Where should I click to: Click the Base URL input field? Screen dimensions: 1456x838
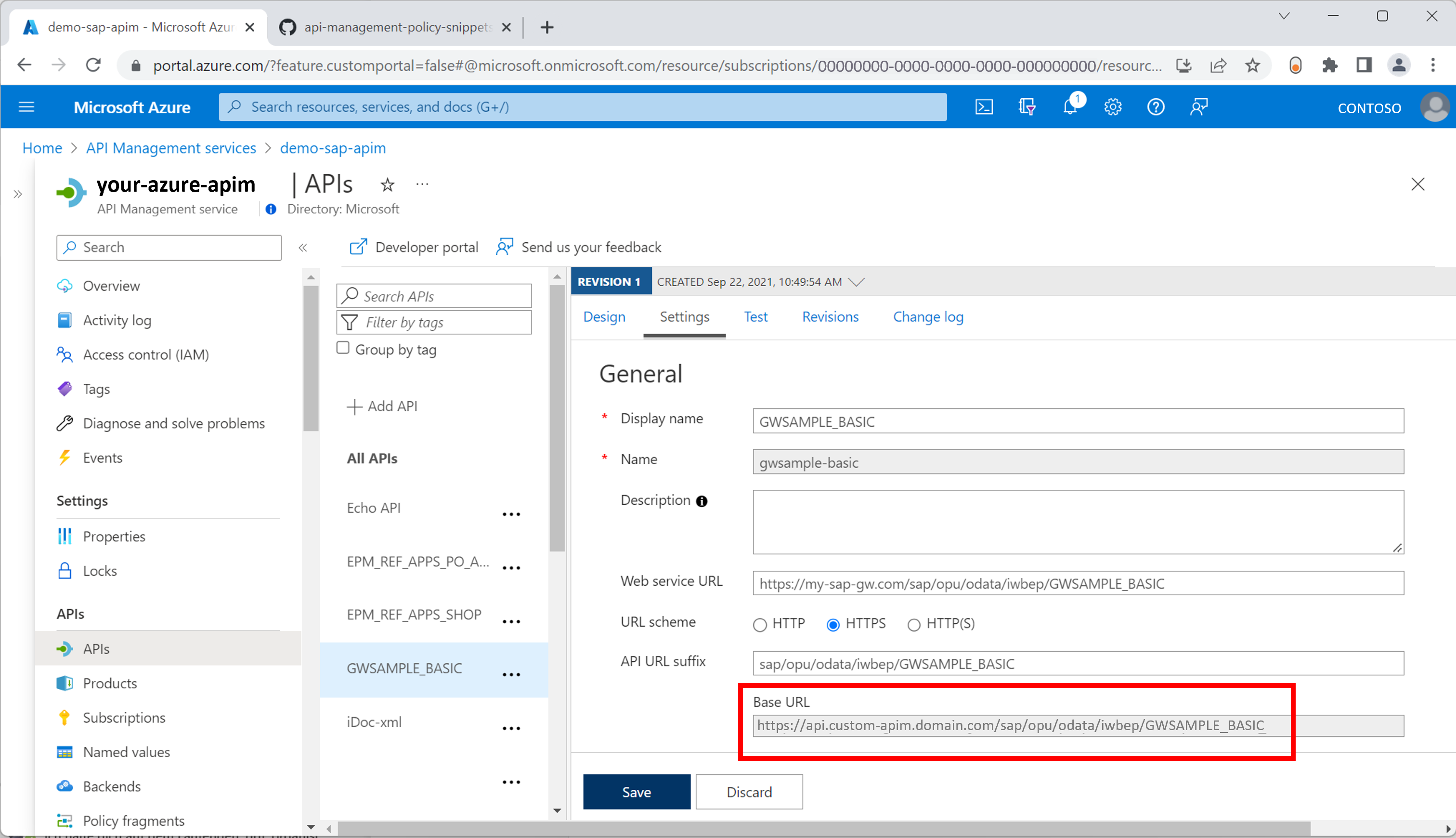pos(1012,726)
